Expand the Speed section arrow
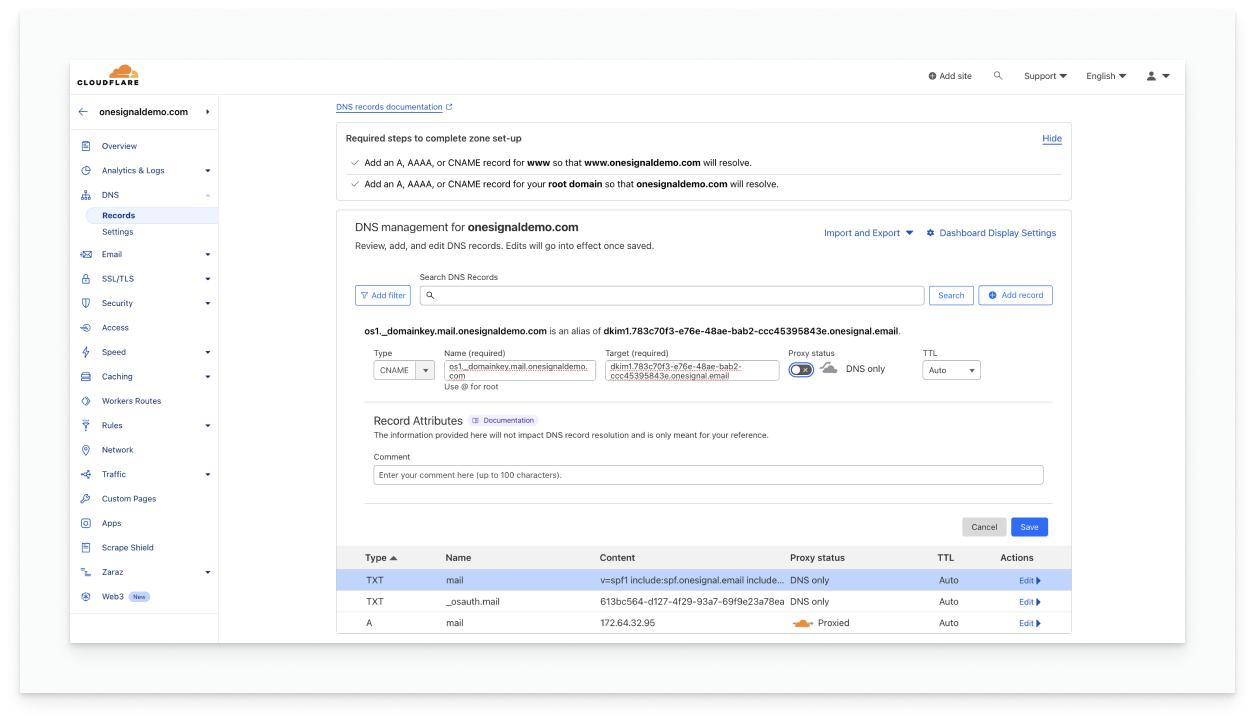The height and width of the screenshot is (723, 1255). pyautogui.click(x=207, y=352)
